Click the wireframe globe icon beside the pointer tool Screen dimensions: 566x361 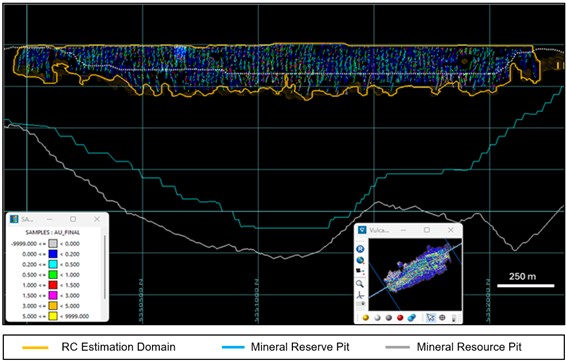click(442, 318)
